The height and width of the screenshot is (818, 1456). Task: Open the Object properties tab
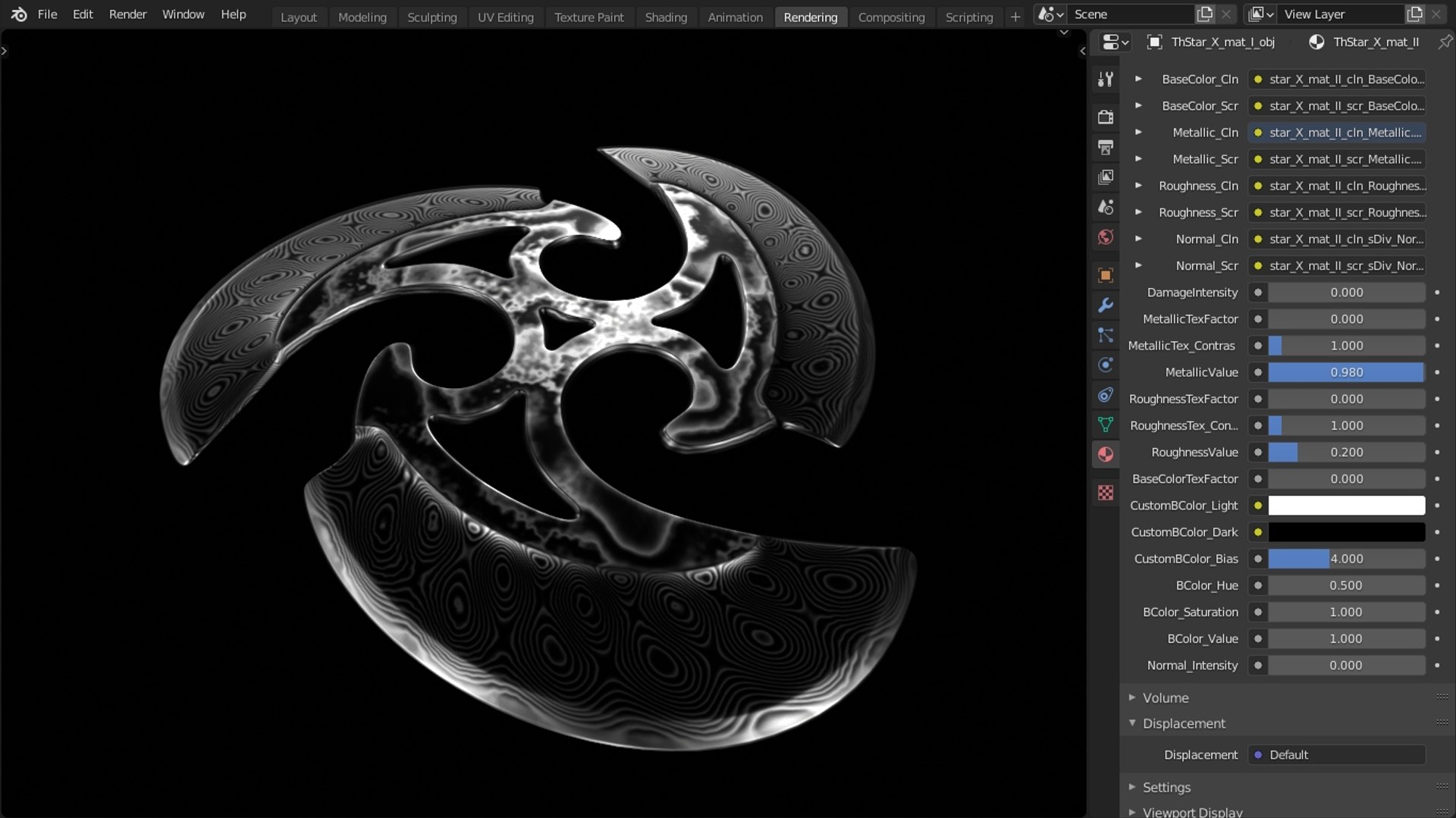pos(1106,275)
